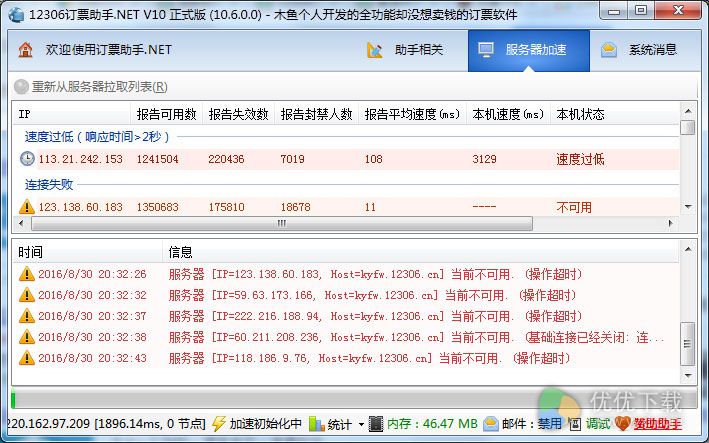Screen dimensions: 709x443
Task: Click the 助手相关 pencil icon
Action: point(374,50)
